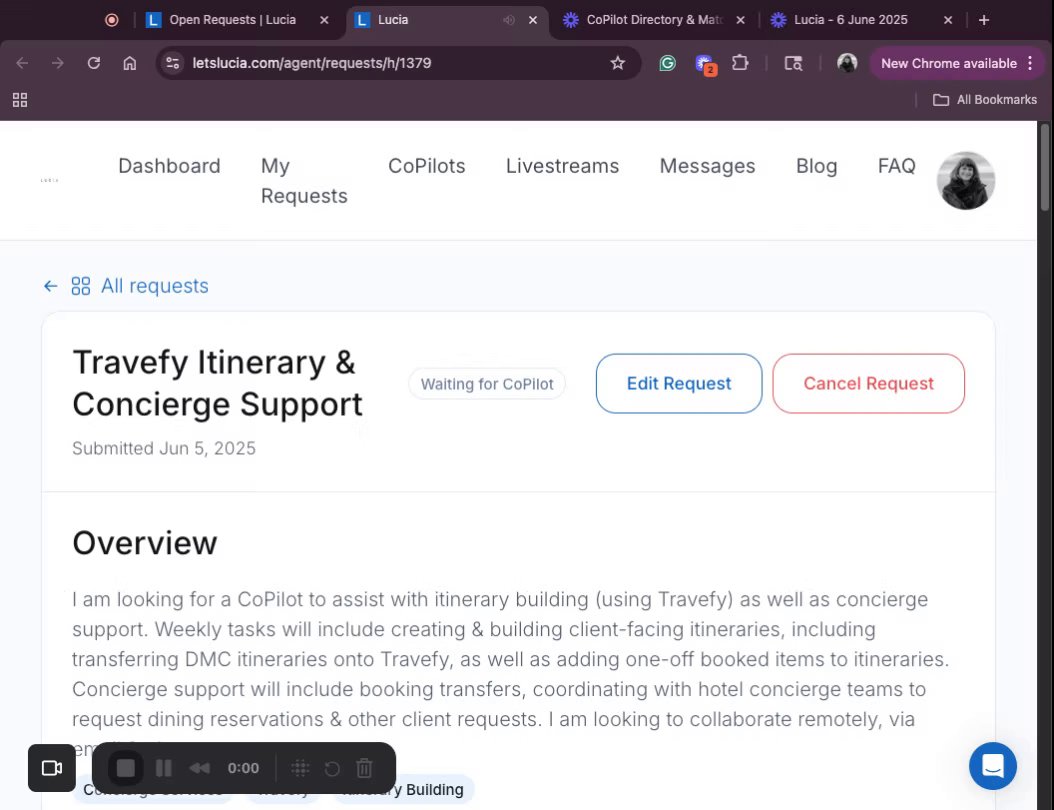The width and height of the screenshot is (1054, 810).
Task: Click Cancel Request button
Action: click(868, 384)
